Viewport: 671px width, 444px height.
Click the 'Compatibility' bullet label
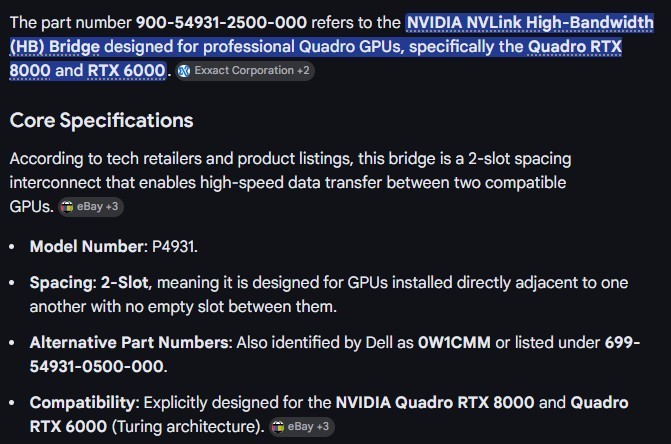click(84, 403)
